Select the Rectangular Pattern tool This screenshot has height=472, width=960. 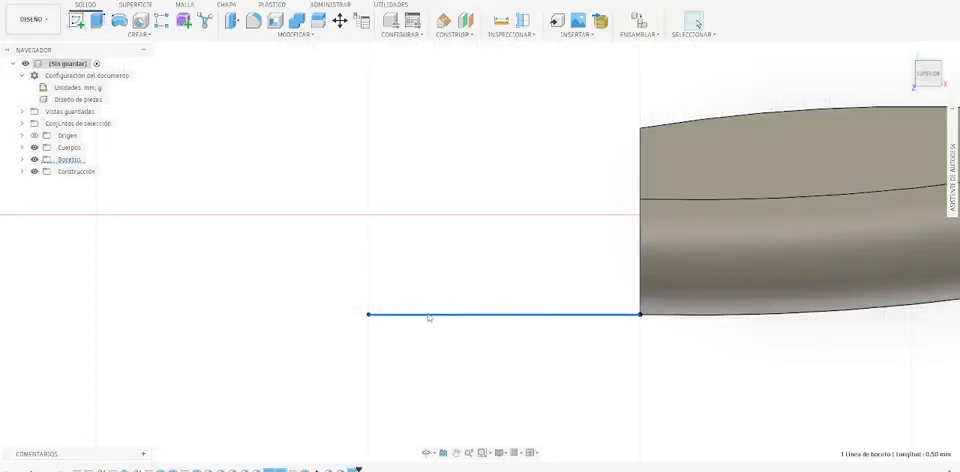(162, 21)
